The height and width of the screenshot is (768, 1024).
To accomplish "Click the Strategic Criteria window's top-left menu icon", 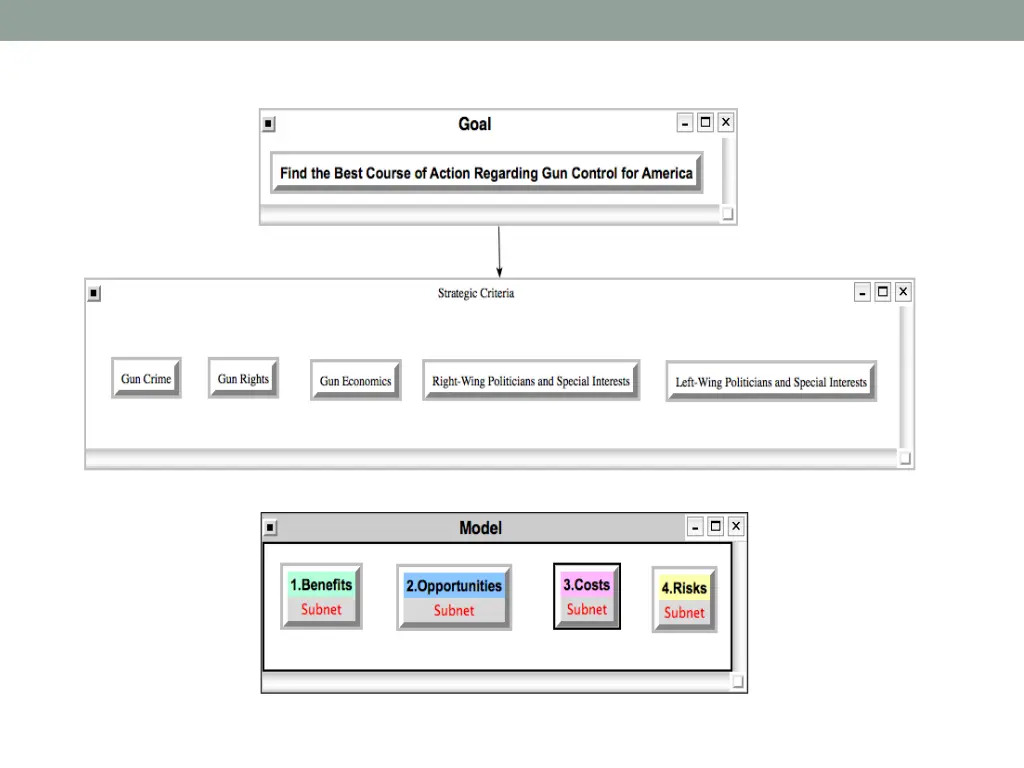I will (x=94, y=294).
